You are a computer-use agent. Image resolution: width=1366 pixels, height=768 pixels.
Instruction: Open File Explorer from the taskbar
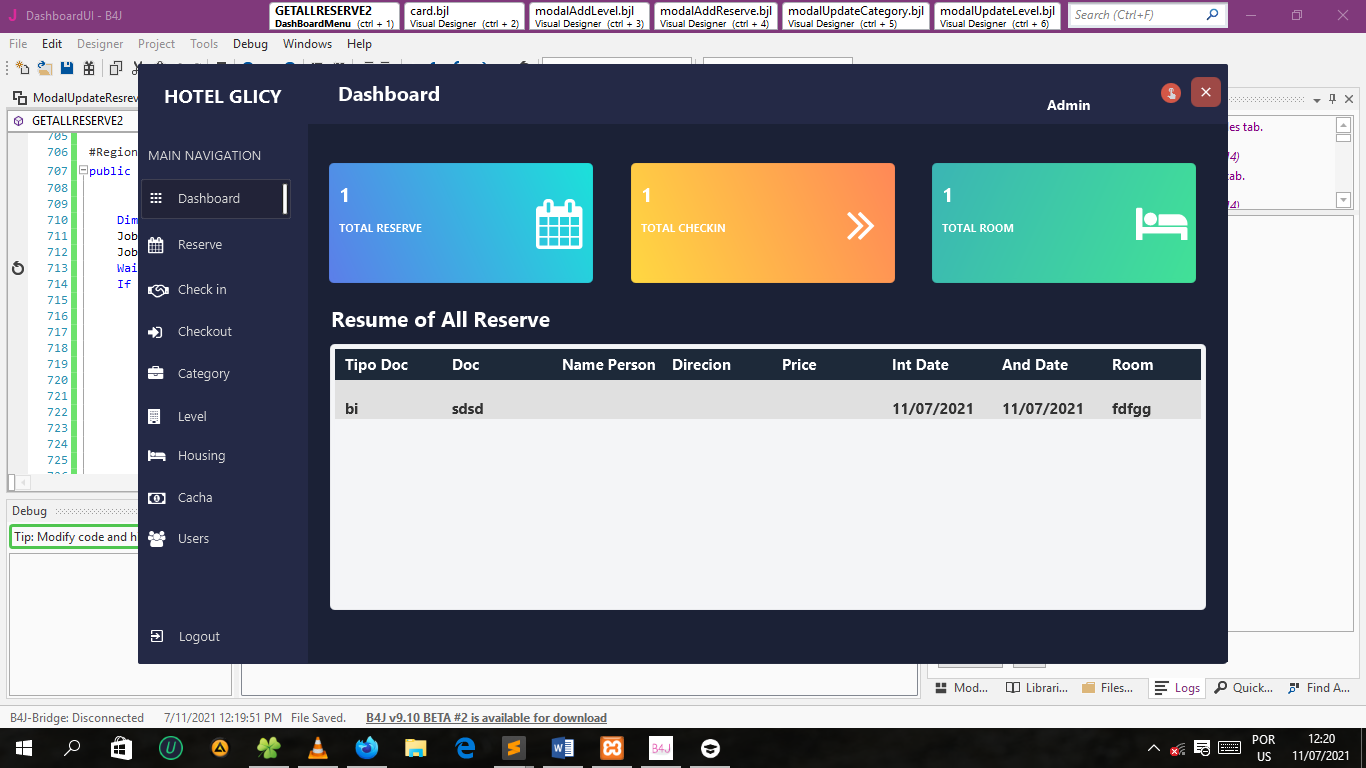coord(416,748)
